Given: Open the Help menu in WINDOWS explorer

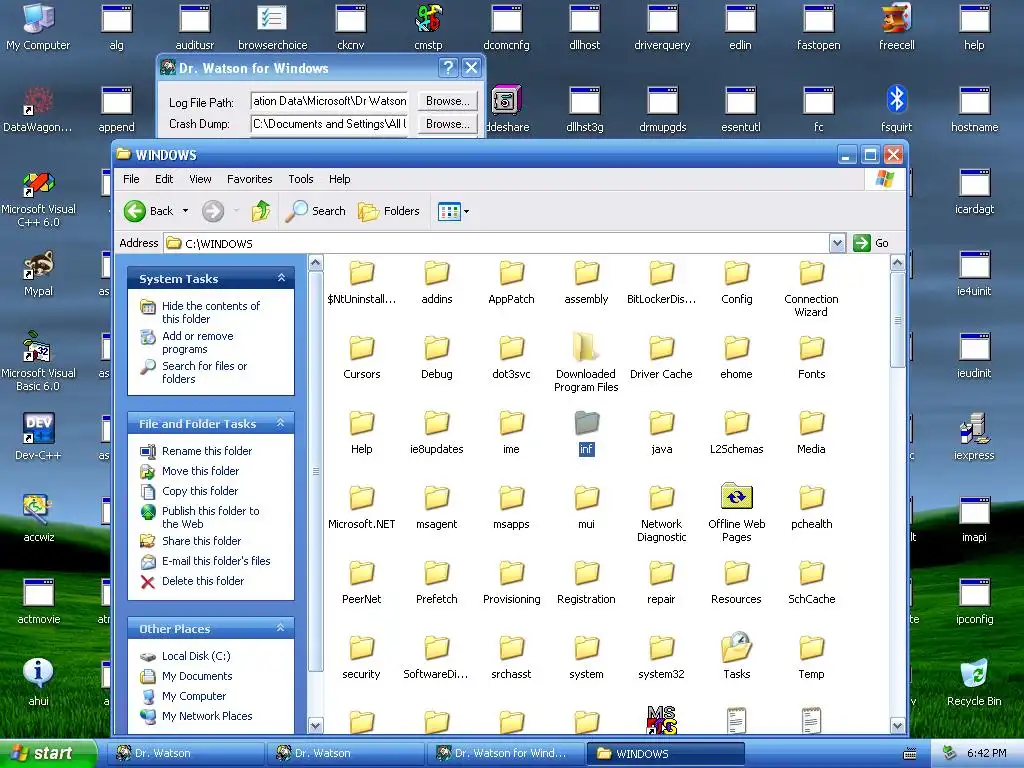Looking at the screenshot, I should pos(339,179).
